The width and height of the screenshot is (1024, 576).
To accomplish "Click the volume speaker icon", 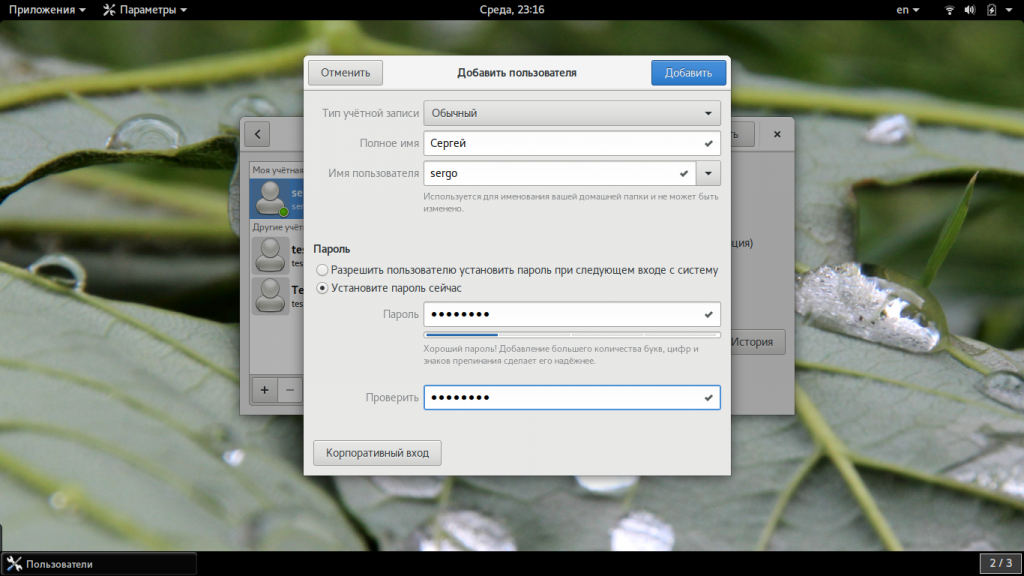I will pos(970,10).
